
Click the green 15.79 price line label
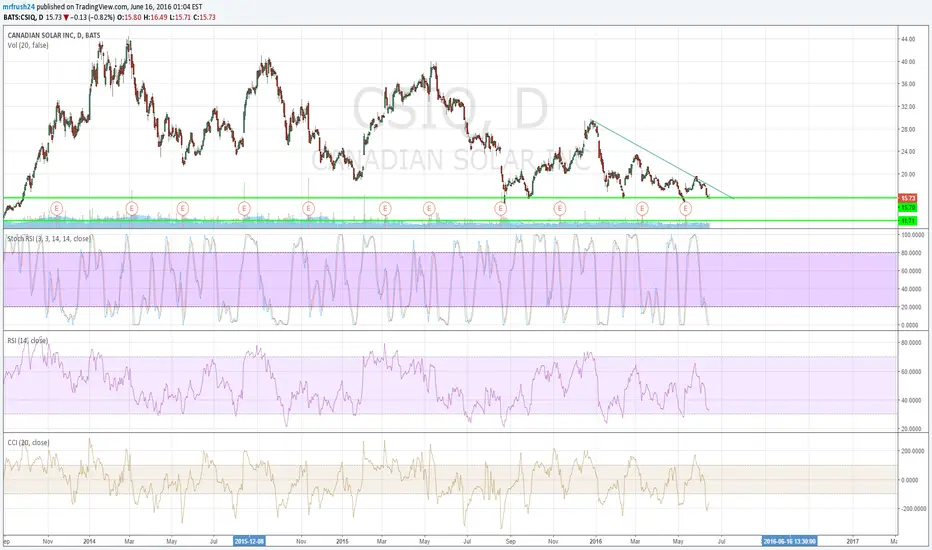point(908,208)
